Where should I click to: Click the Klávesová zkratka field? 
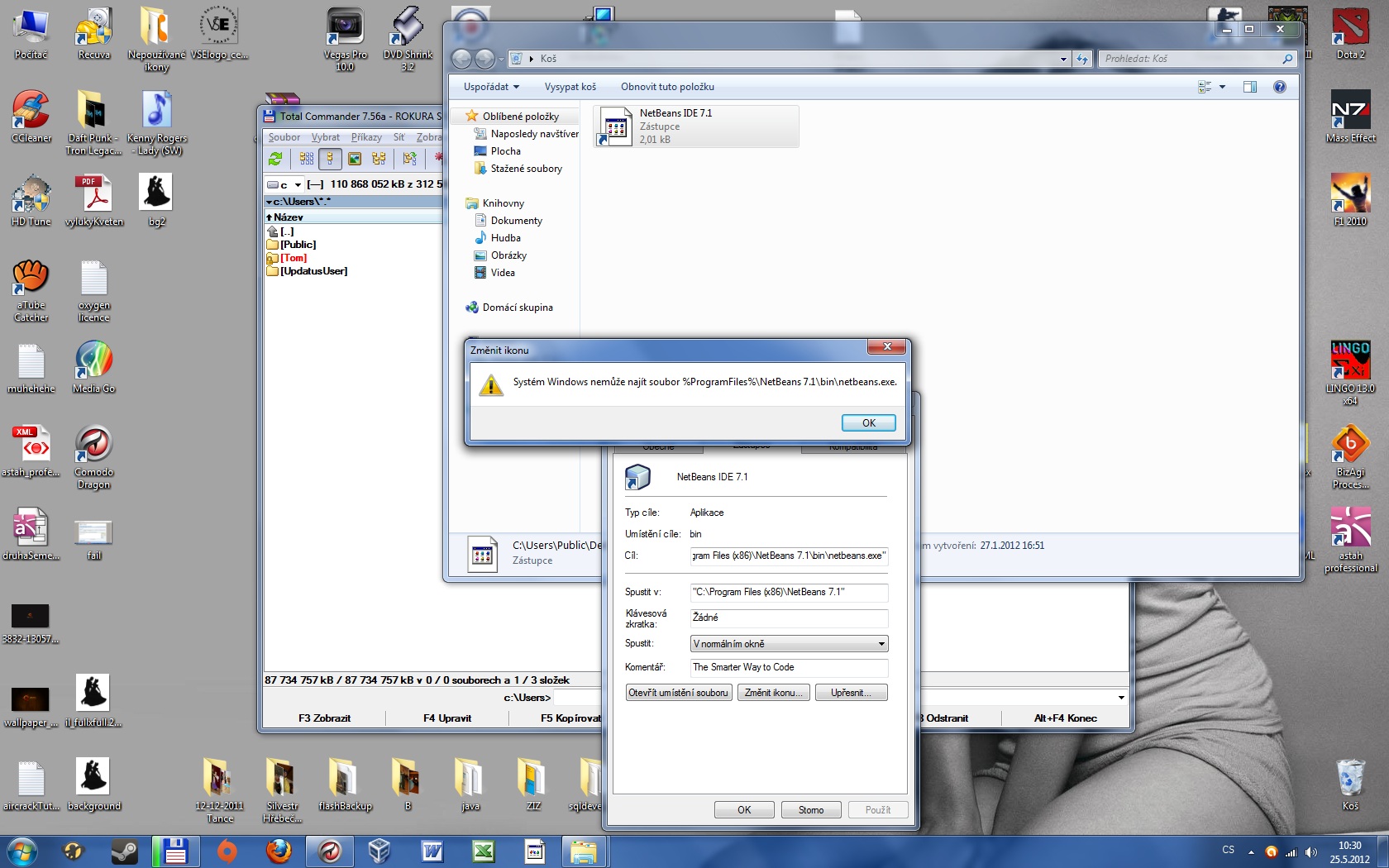coord(789,618)
